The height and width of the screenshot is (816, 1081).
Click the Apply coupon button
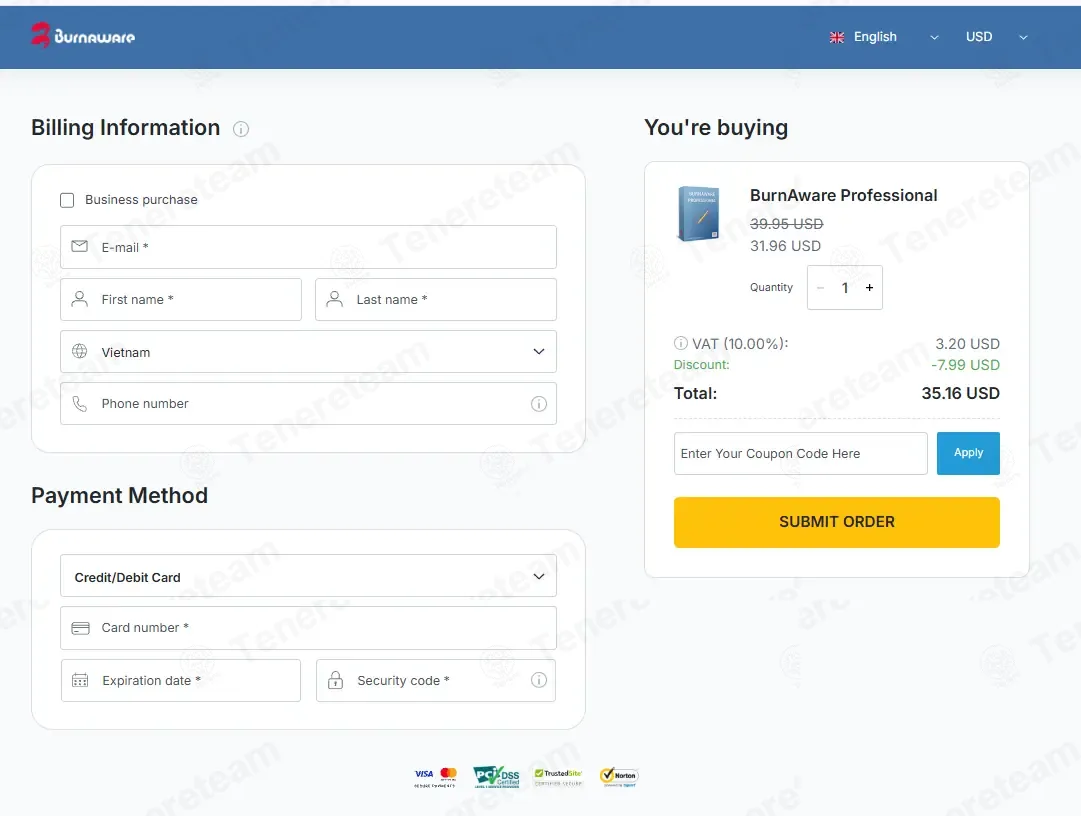968,453
